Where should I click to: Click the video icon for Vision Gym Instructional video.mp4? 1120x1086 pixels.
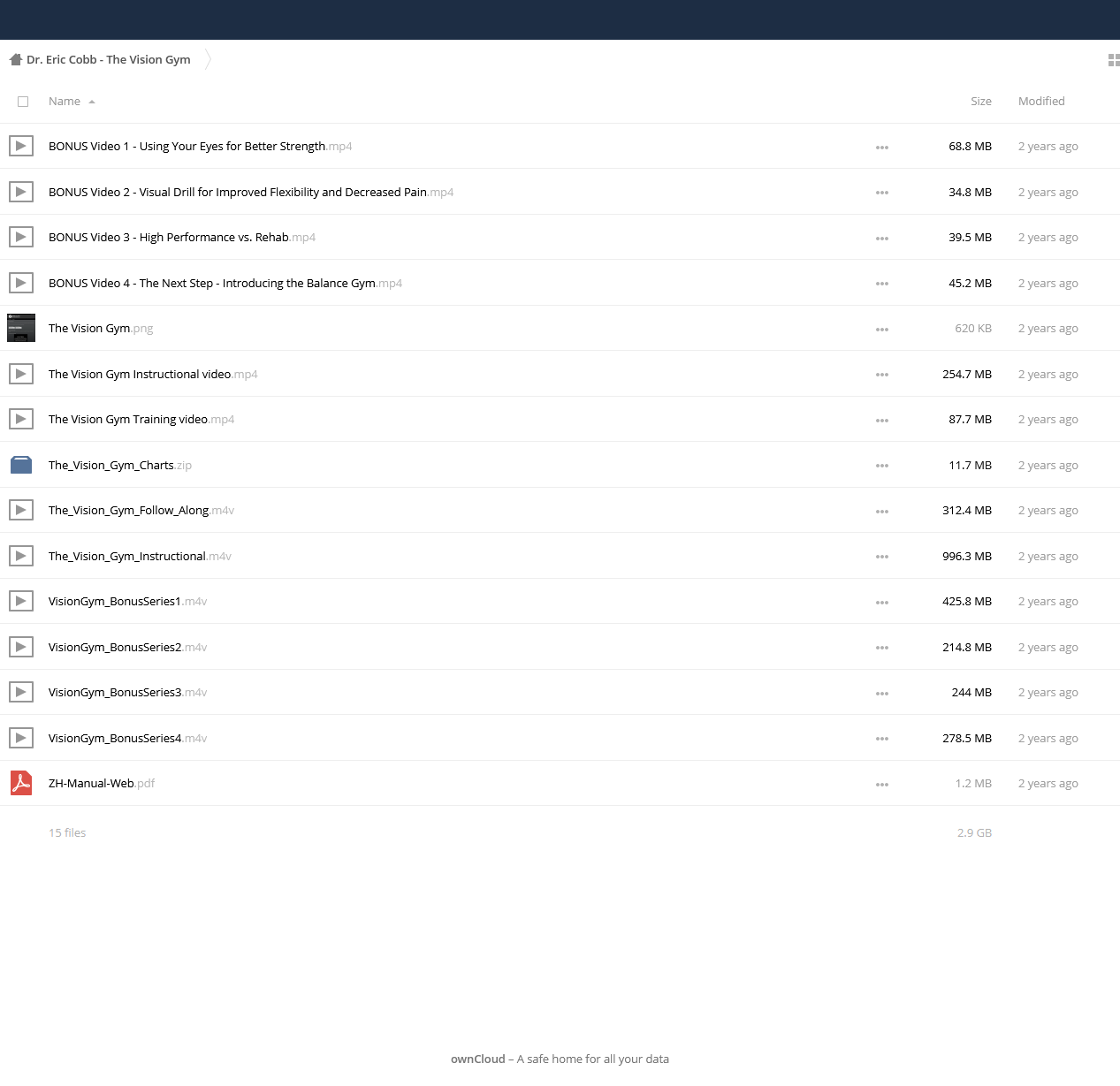[x=21, y=374]
